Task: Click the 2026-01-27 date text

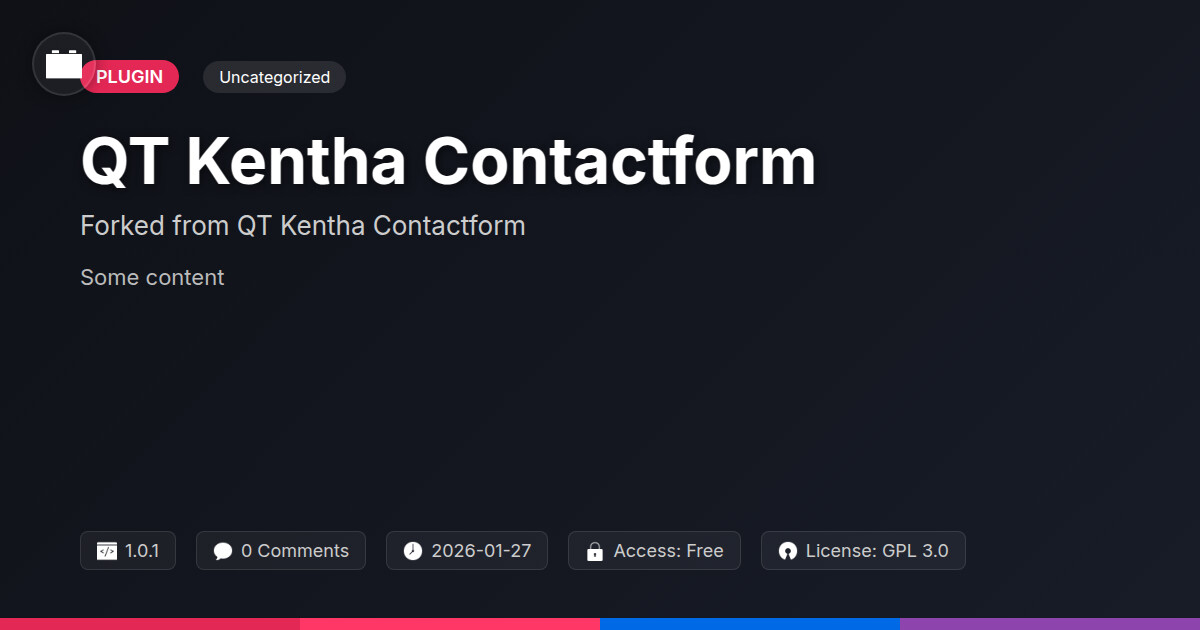Action: click(x=481, y=551)
